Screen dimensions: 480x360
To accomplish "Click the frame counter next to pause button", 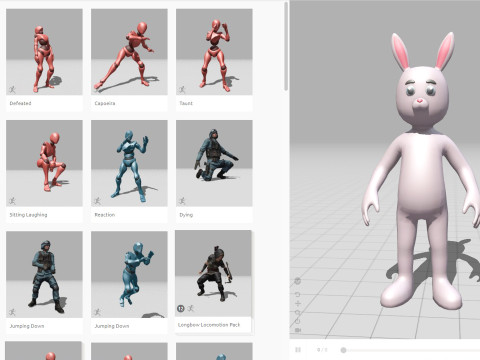I will (x=322, y=350).
